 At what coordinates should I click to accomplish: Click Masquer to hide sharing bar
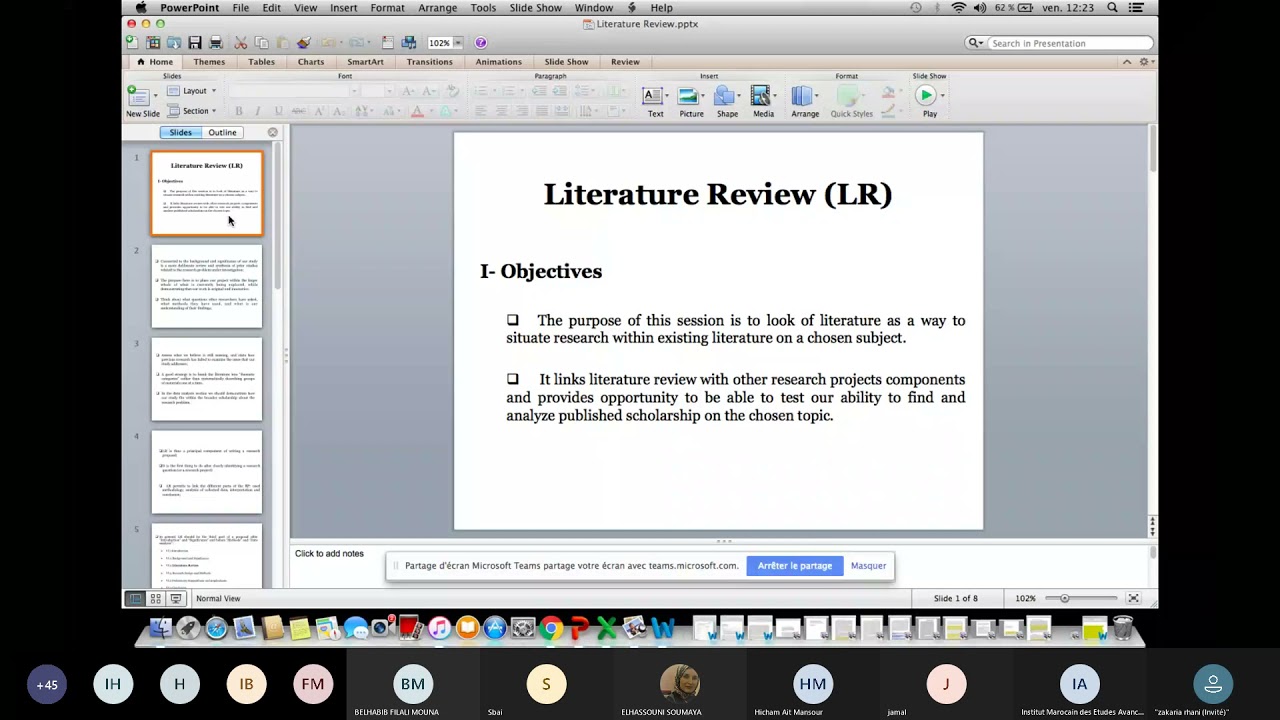(868, 566)
